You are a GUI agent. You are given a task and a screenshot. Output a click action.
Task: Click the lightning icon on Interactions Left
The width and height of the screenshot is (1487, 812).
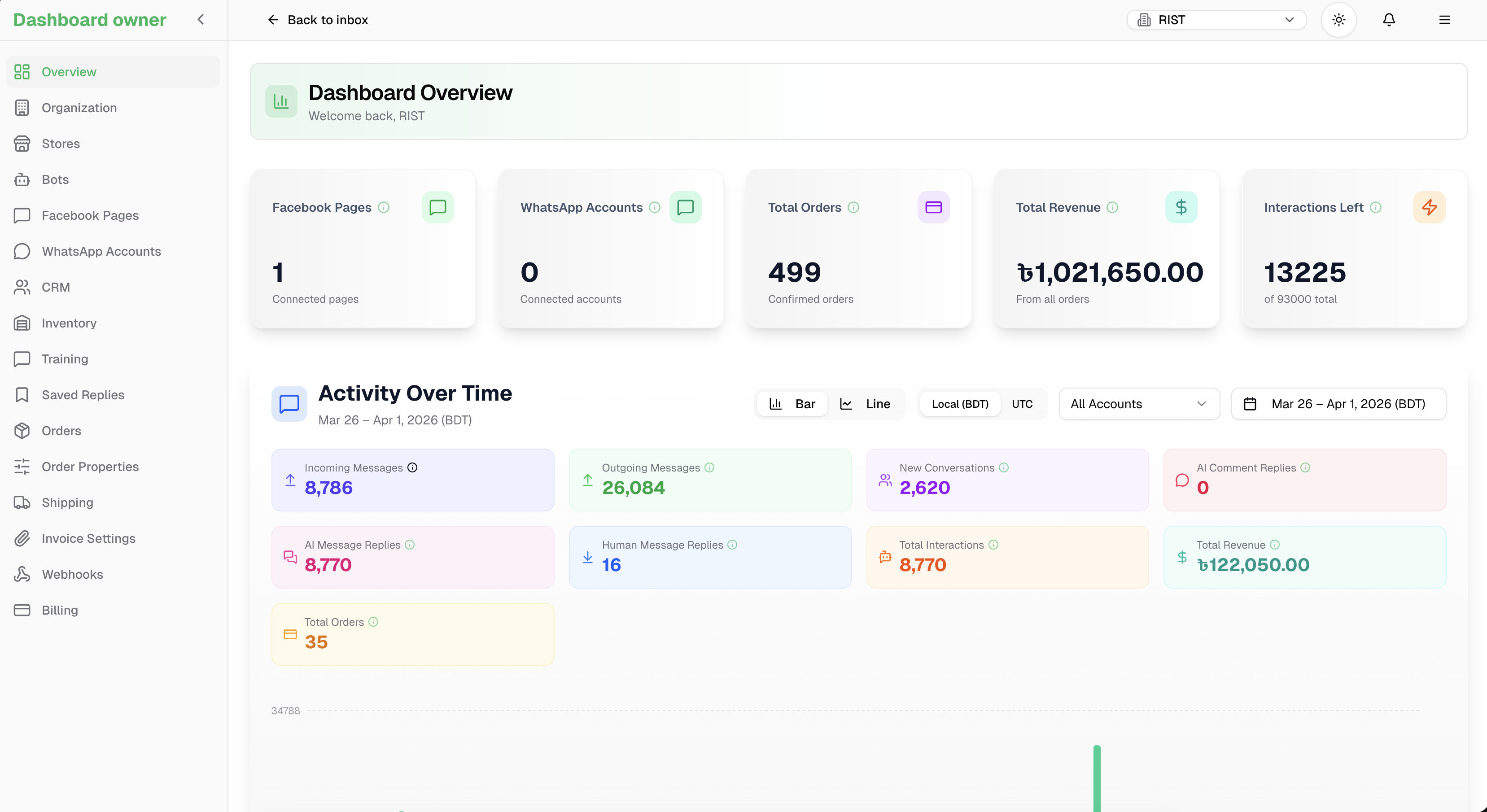click(x=1429, y=207)
